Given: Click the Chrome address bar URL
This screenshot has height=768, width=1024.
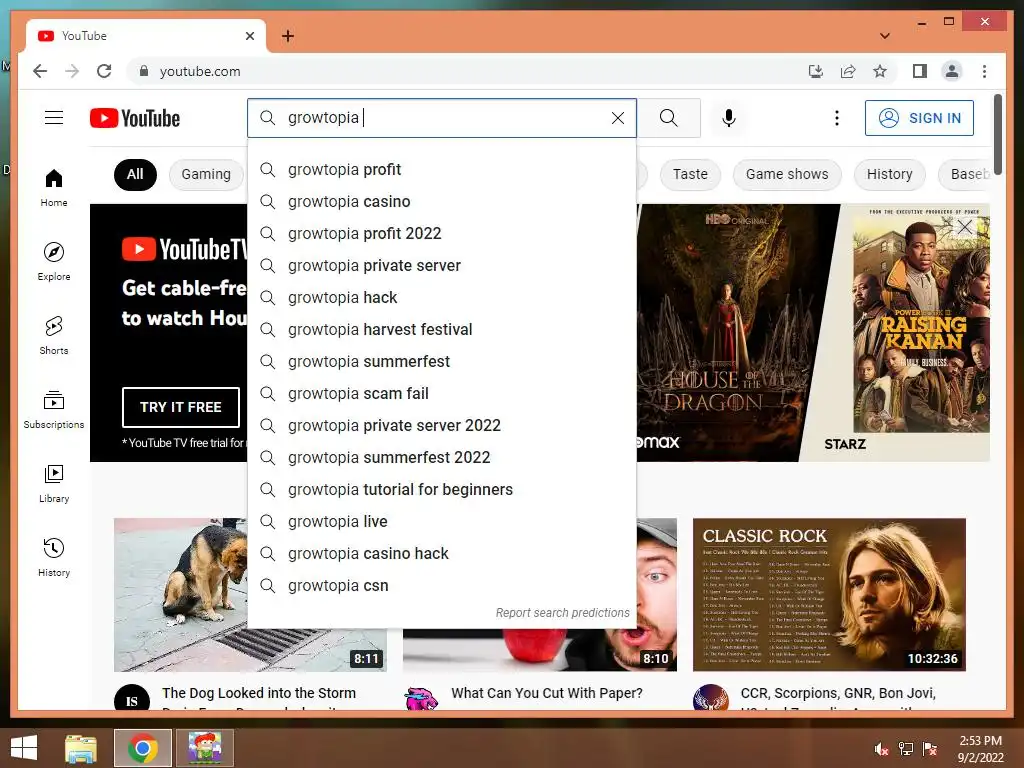Looking at the screenshot, I should tap(200, 71).
